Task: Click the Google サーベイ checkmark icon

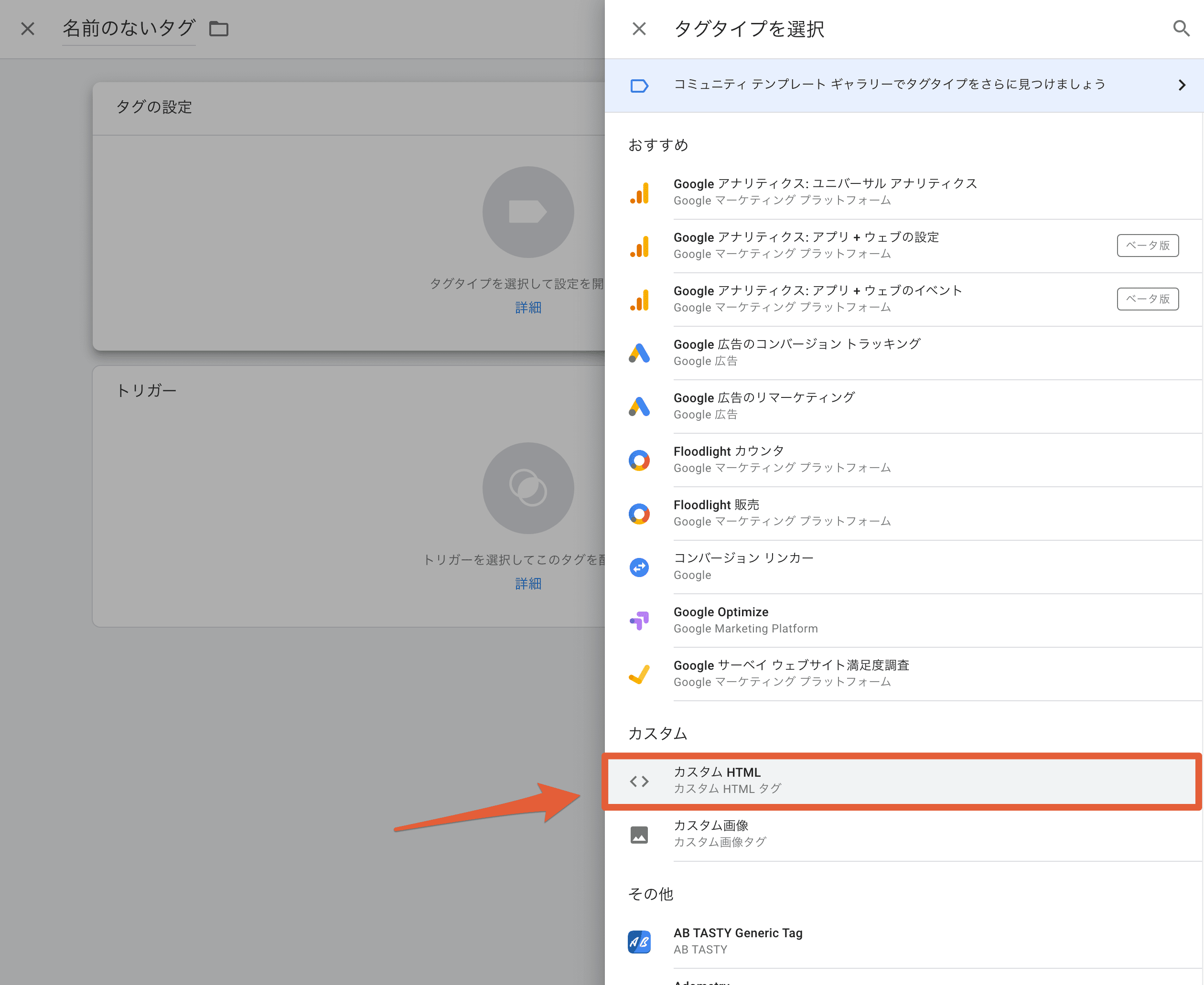Action: tap(639, 674)
